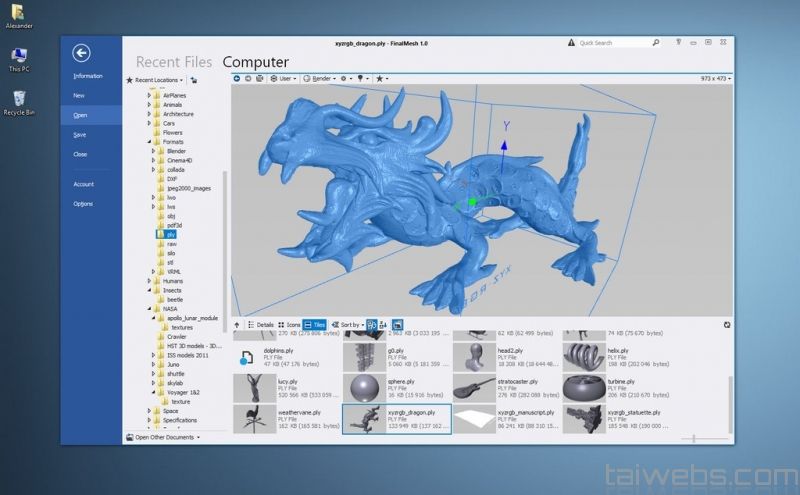Open Options in the left menu
Viewport: 800px width, 495px height.
click(x=83, y=203)
